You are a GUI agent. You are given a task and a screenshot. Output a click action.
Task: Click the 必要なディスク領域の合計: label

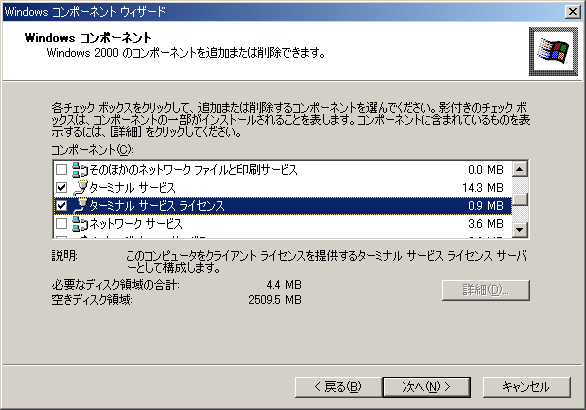pos(115,285)
